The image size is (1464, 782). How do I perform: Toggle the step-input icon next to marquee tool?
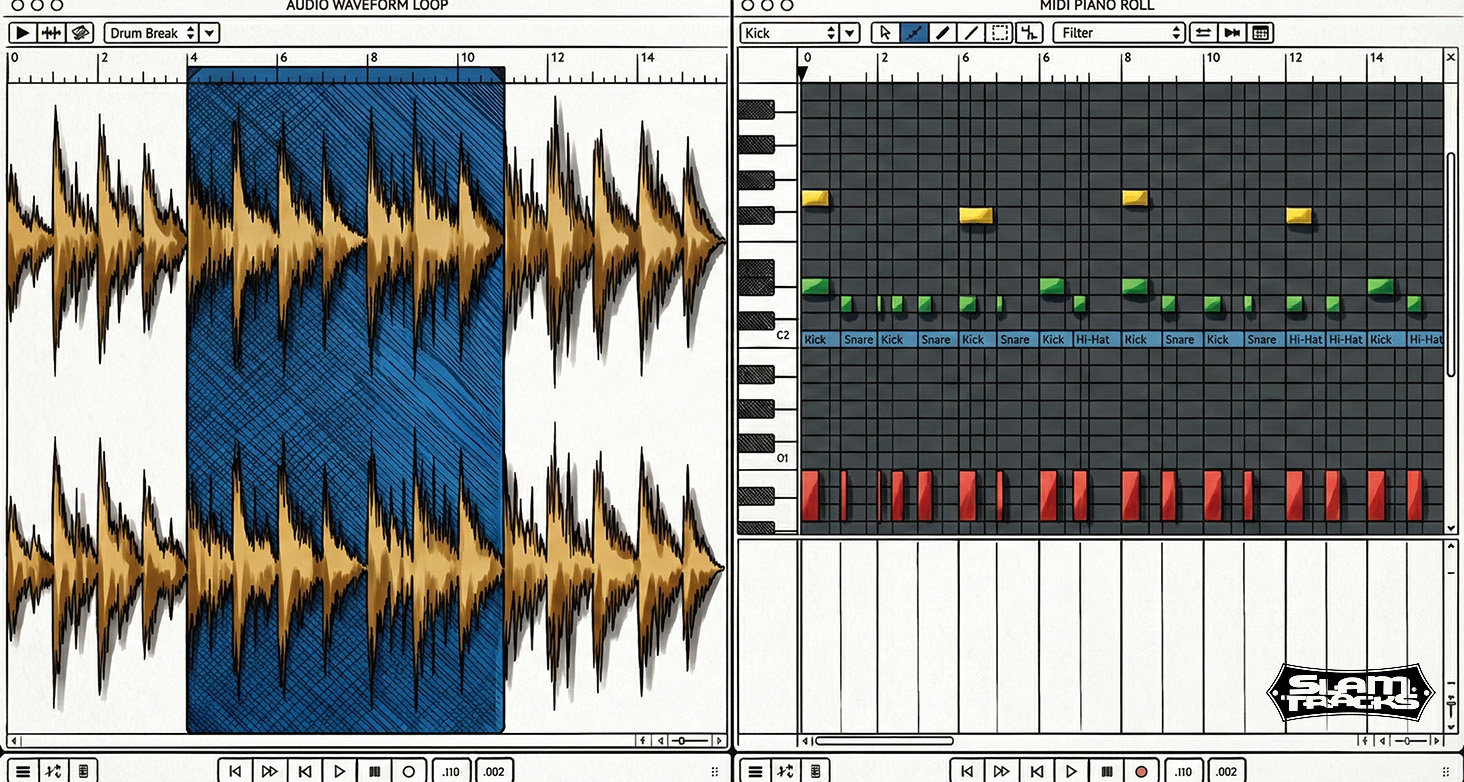click(x=1031, y=33)
